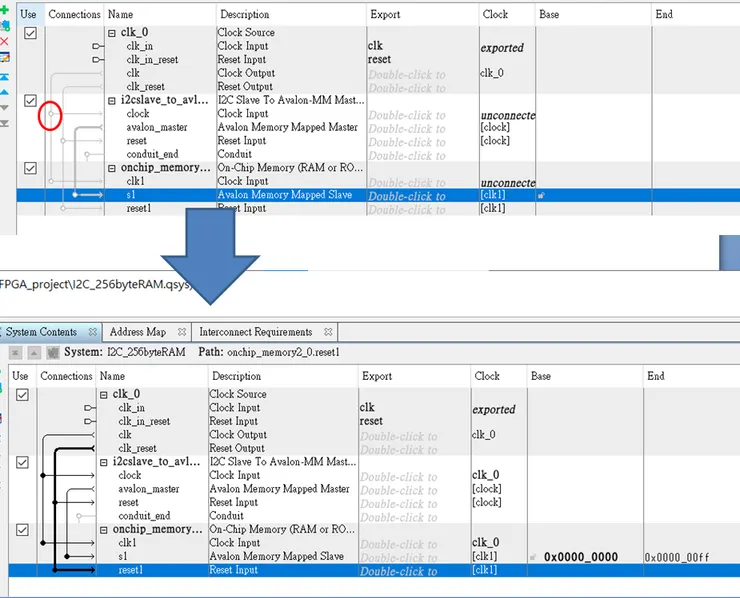Click Base column header in tabbed view
This screenshot has height=598, width=740.
tap(585, 376)
